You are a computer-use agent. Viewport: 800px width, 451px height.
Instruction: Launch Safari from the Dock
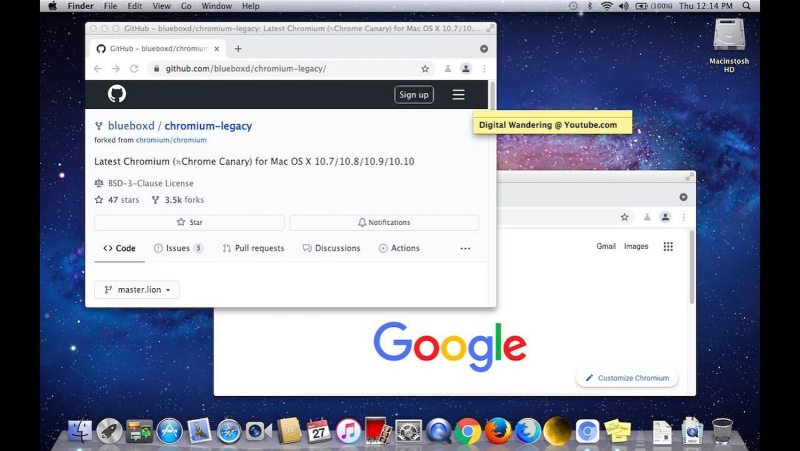click(x=229, y=432)
